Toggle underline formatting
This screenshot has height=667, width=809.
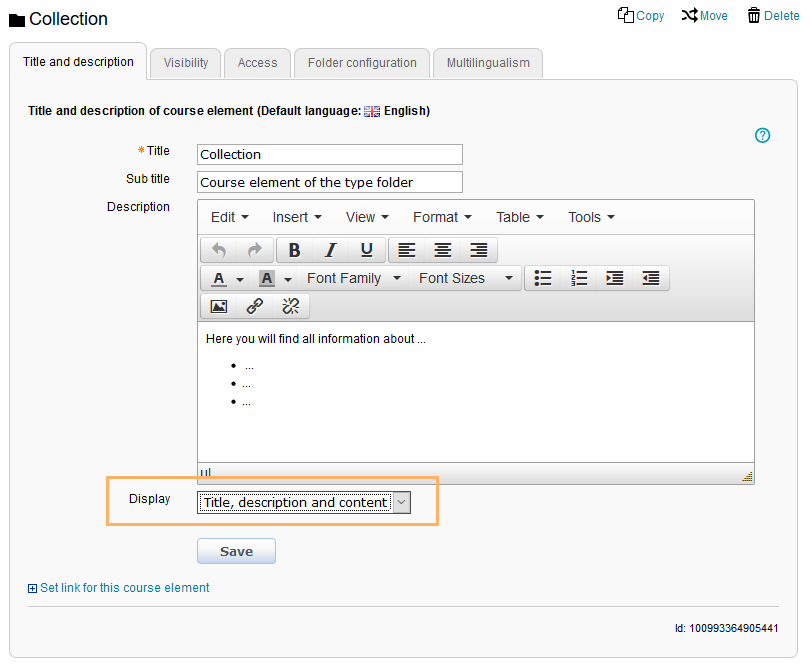(x=366, y=250)
